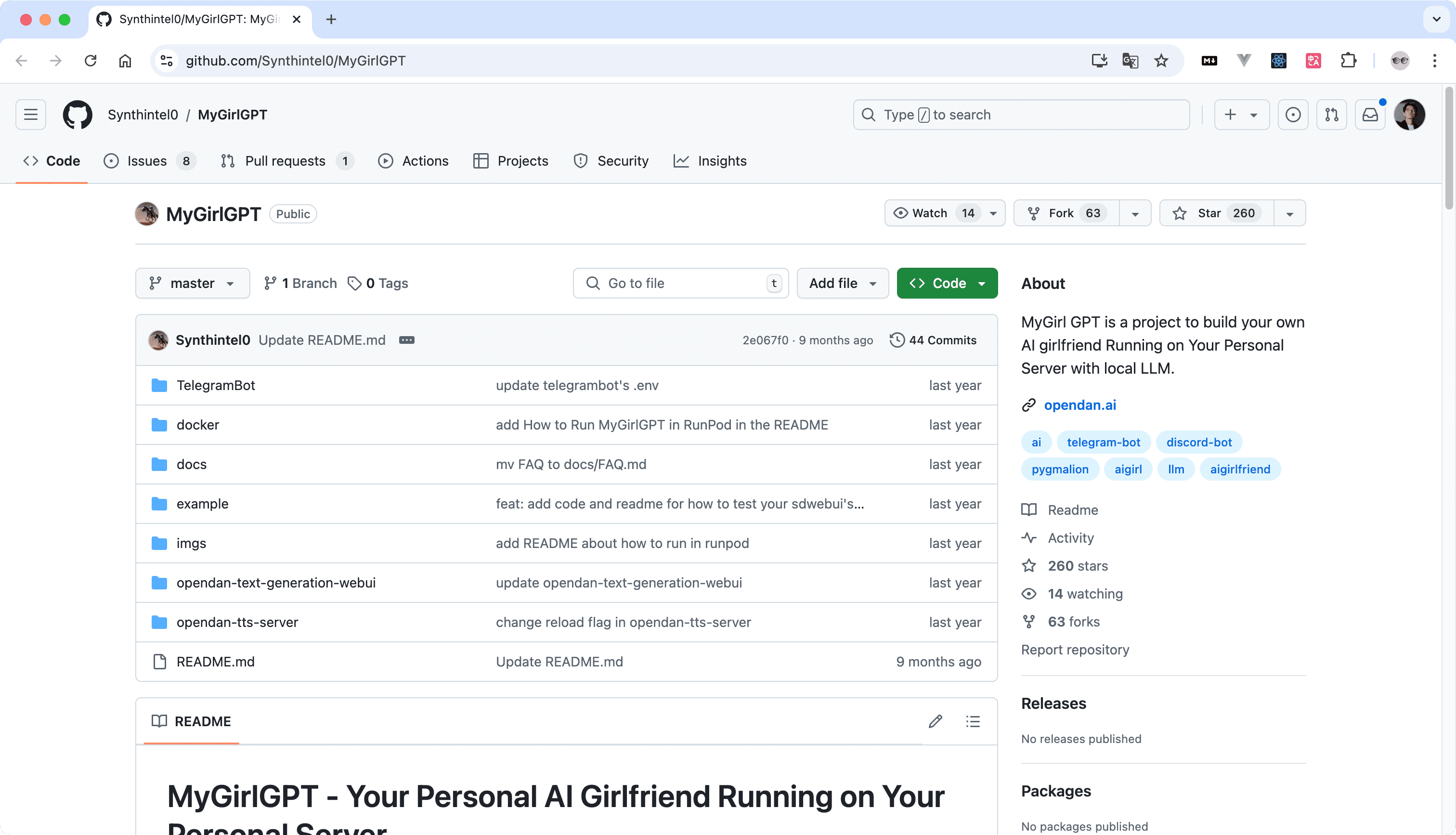The height and width of the screenshot is (835, 1456).
Task: Fork the repository using the fork icon
Action: point(1034,213)
